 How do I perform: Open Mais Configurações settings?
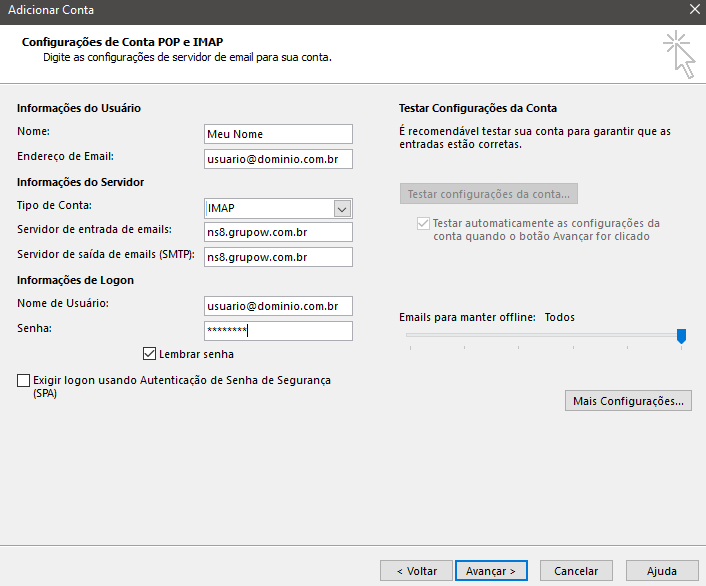coord(628,400)
